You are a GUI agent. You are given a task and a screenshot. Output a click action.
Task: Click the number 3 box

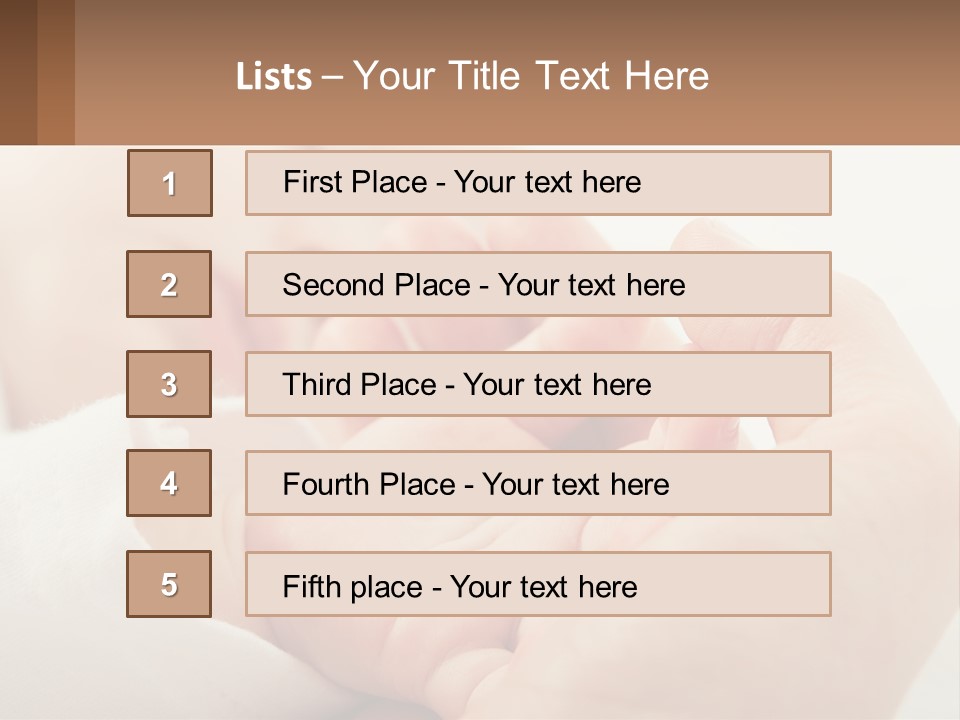pyautogui.click(x=169, y=384)
